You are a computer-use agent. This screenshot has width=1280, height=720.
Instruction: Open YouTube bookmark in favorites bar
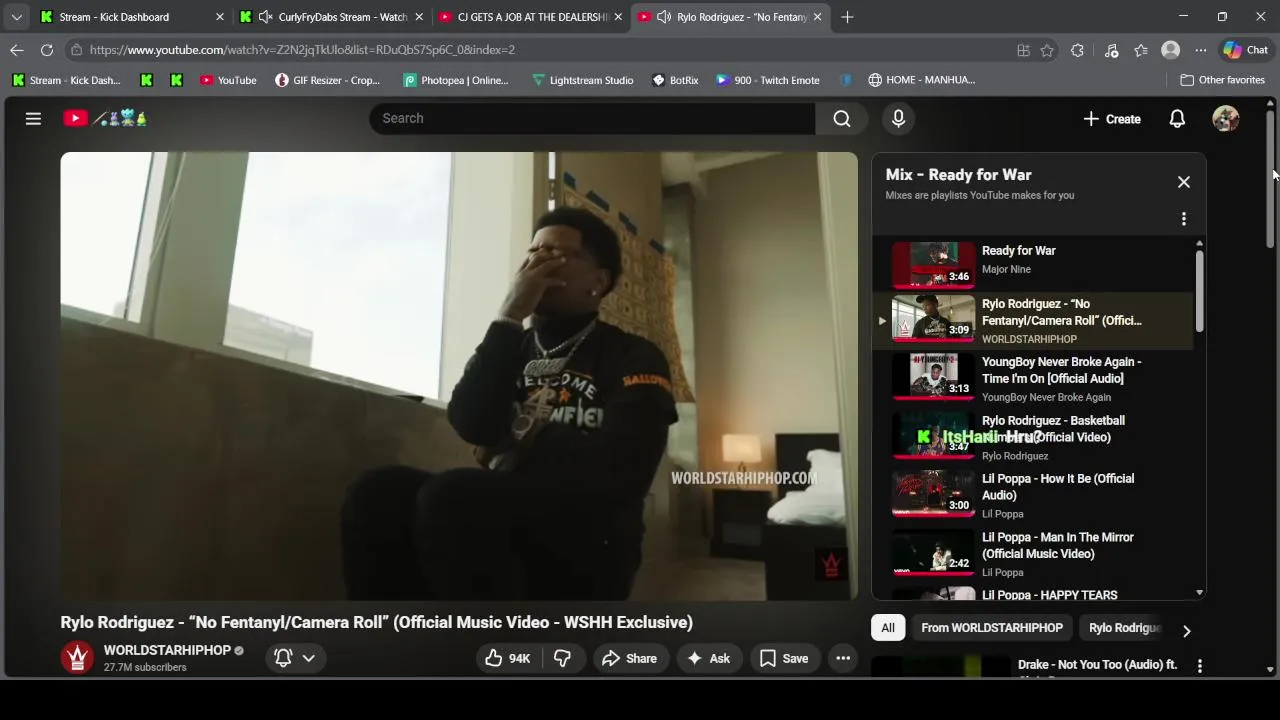[228, 80]
